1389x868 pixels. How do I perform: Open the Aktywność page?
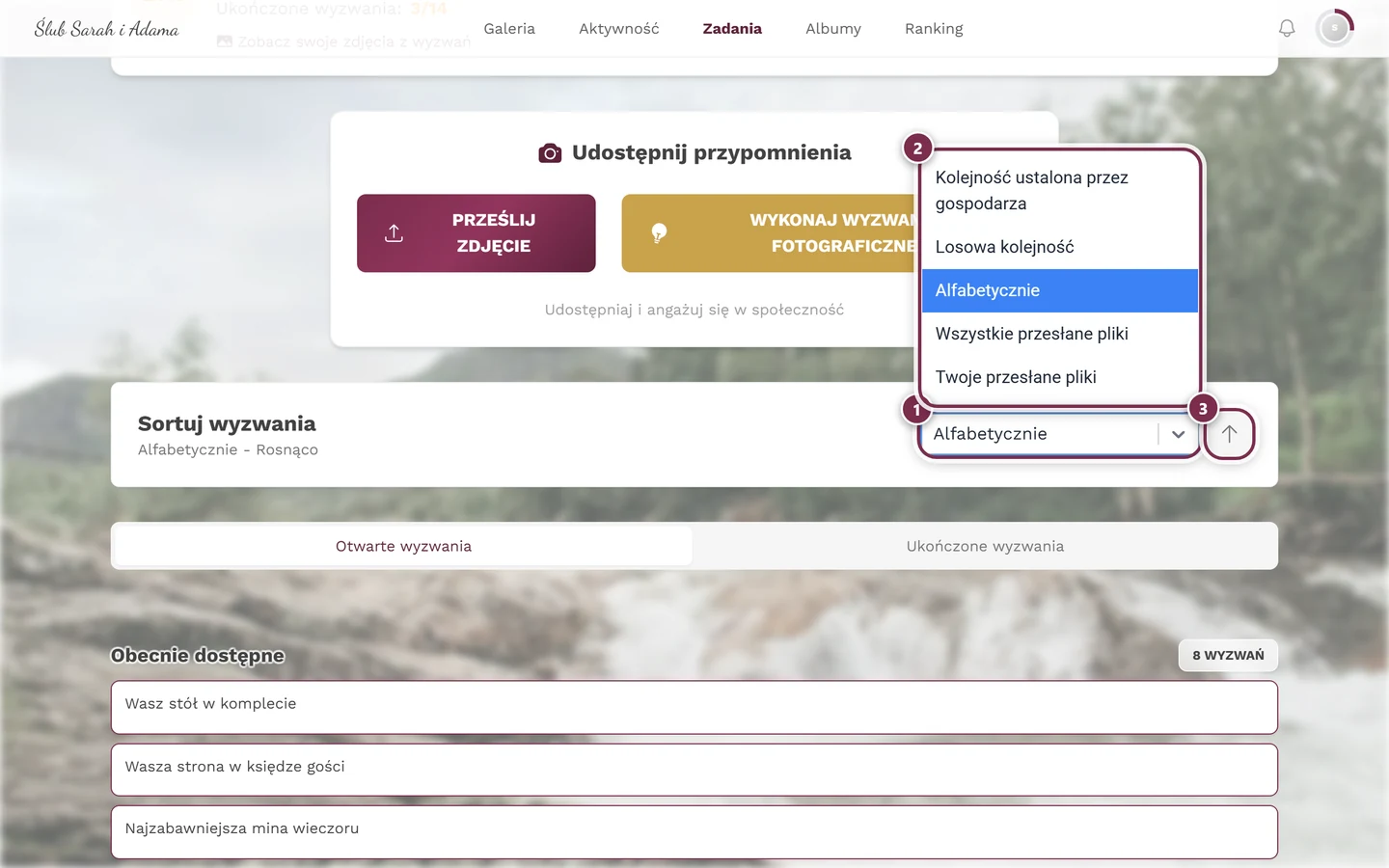(619, 29)
